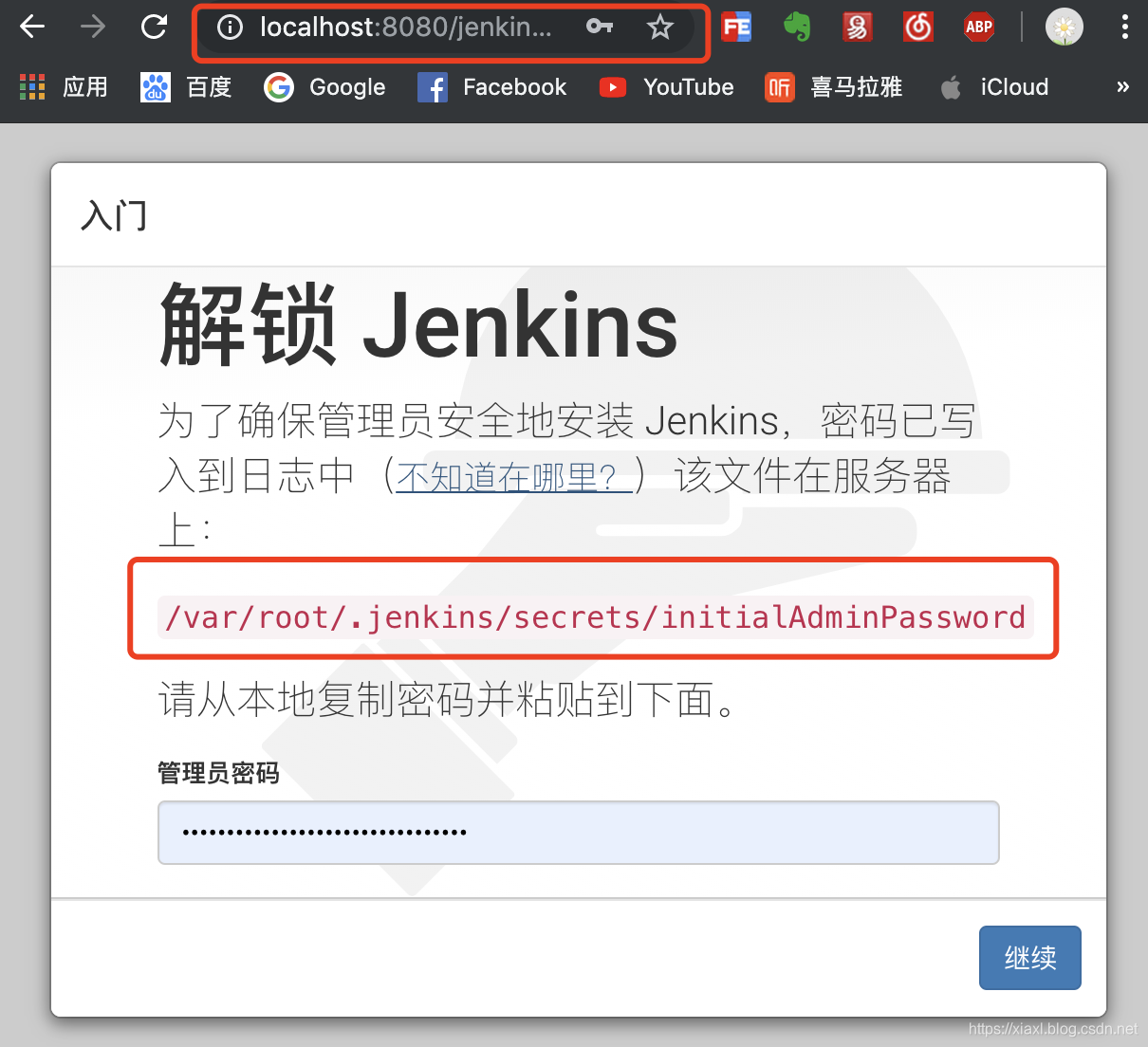
Task: Open the 应用 apps shortcut
Action: click(64, 86)
